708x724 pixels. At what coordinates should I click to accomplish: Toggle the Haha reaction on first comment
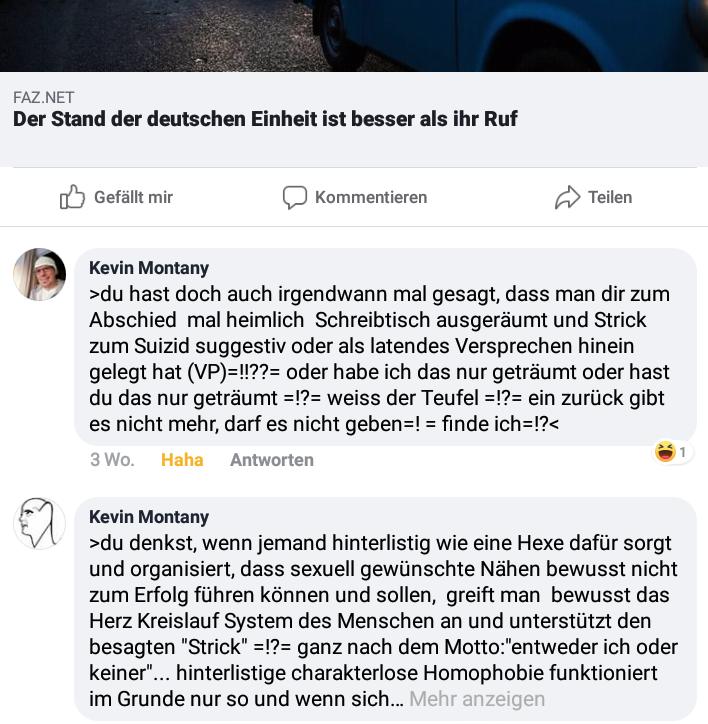[x=182, y=460]
